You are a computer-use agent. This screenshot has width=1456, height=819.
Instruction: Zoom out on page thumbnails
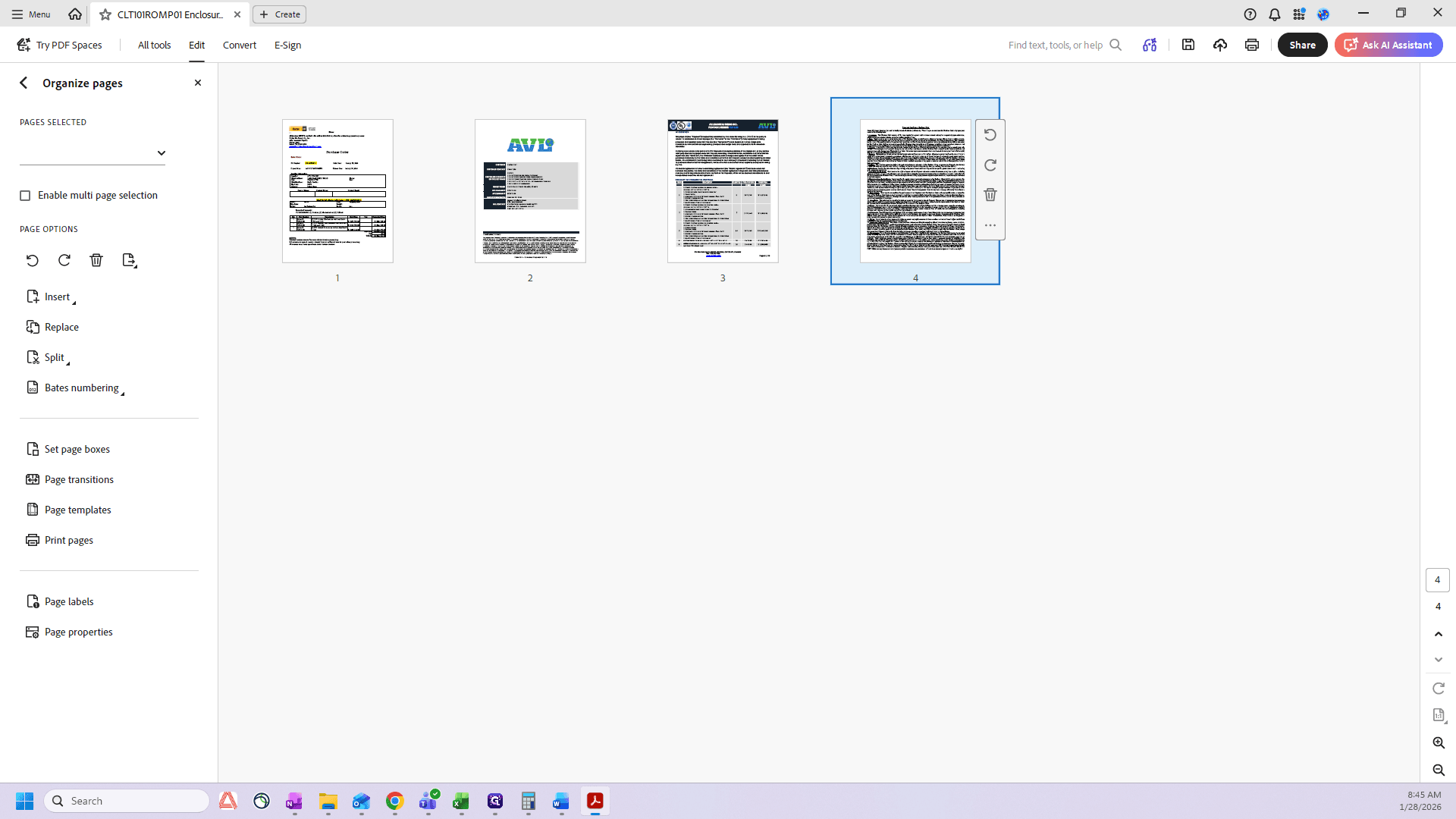coord(1439,770)
